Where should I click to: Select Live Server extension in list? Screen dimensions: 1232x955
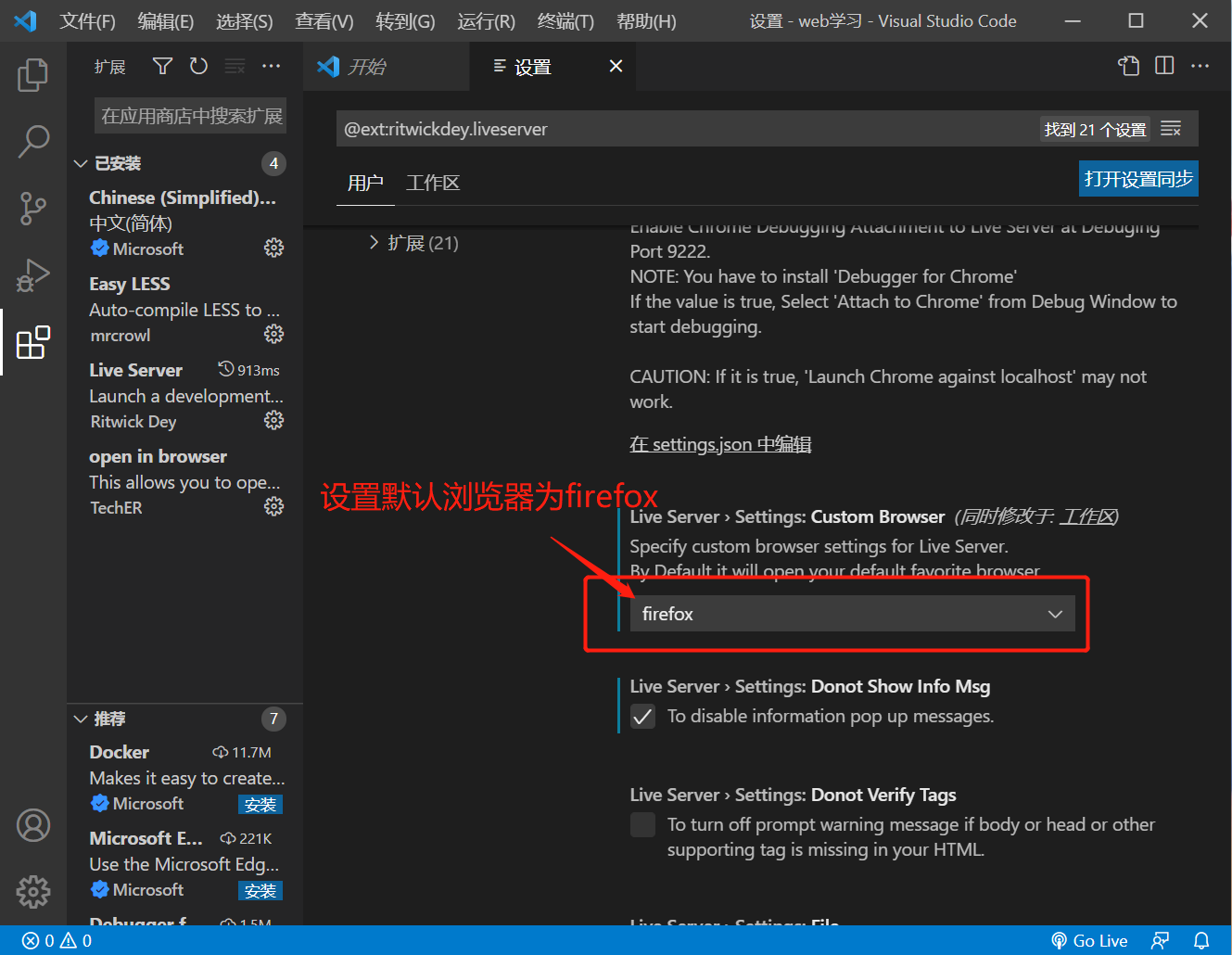coord(185,395)
